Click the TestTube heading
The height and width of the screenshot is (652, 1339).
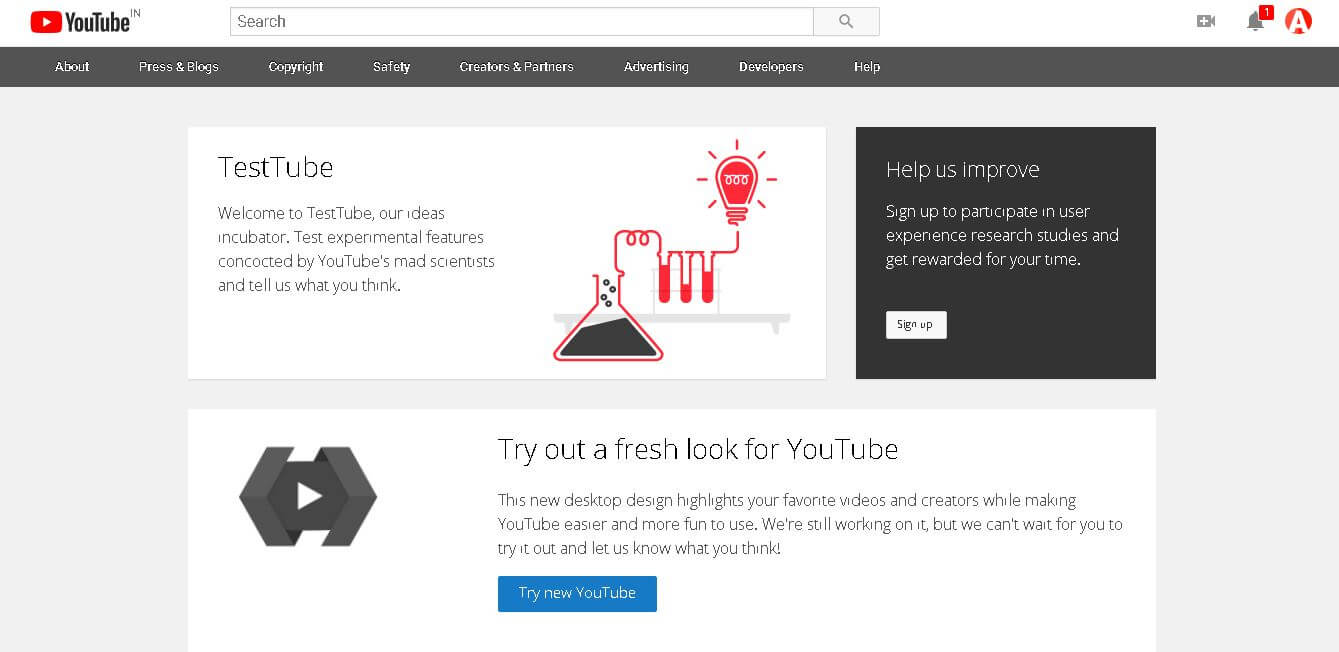276,167
